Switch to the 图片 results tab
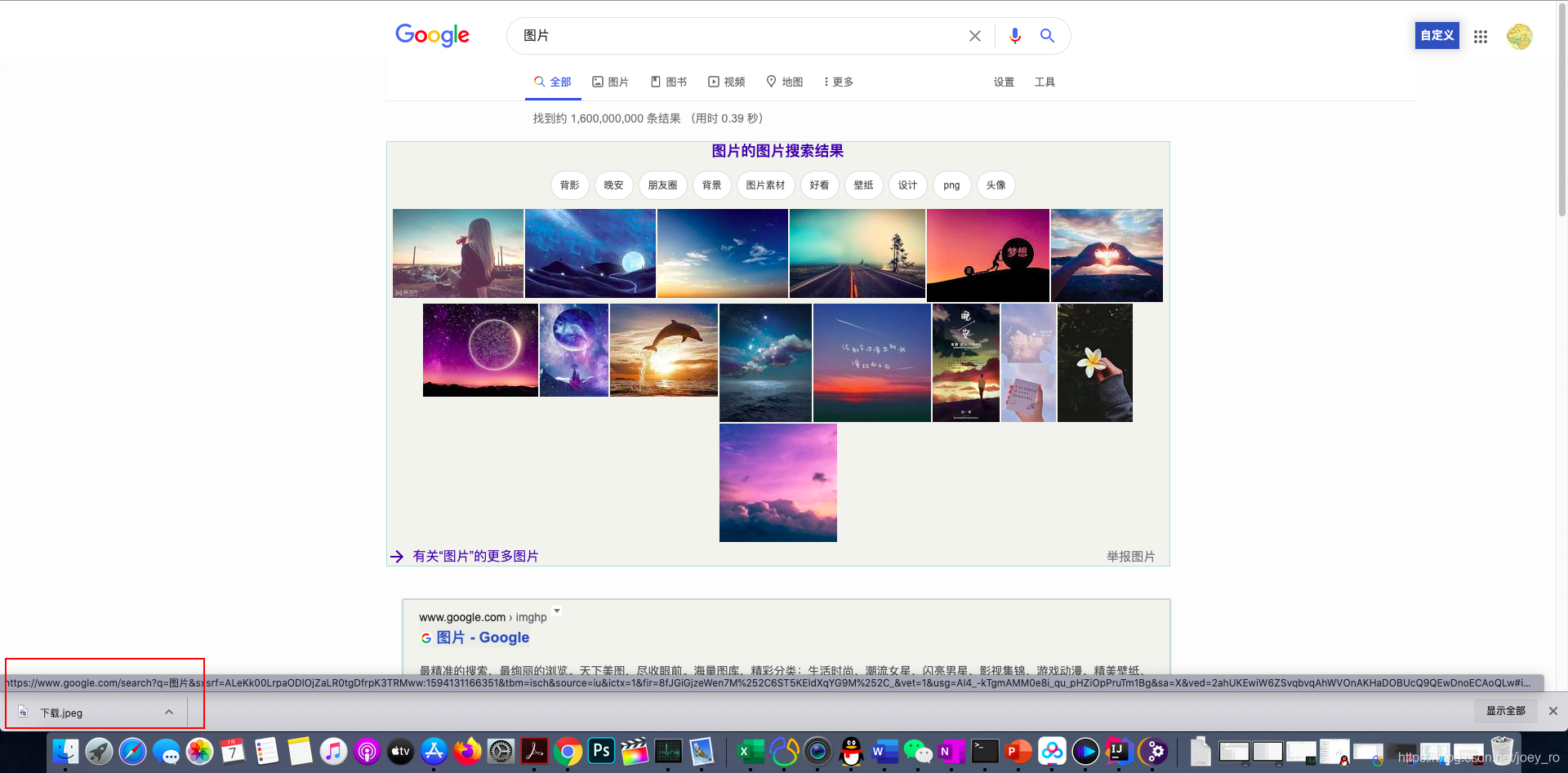Screen dimensions: 1568x773 coord(610,82)
